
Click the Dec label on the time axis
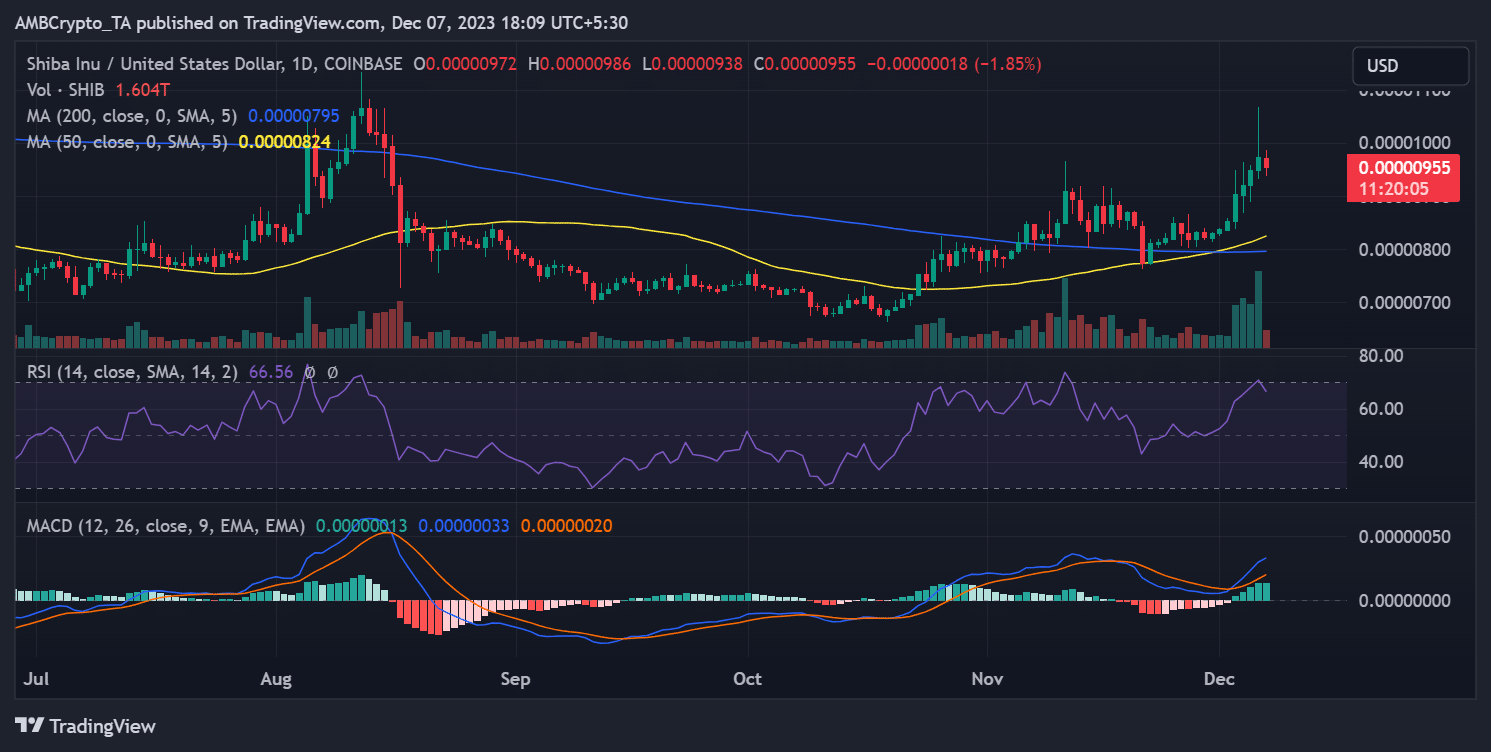coord(1219,679)
